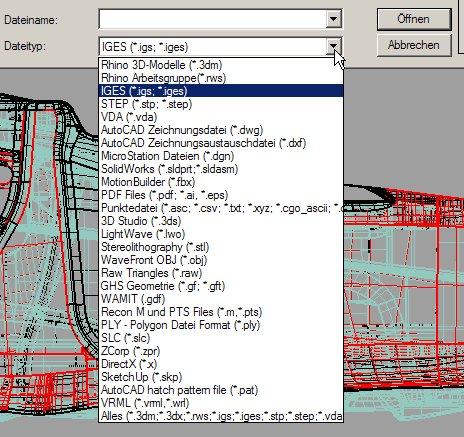Choose DirectX (*.x) option

(x=221, y=364)
